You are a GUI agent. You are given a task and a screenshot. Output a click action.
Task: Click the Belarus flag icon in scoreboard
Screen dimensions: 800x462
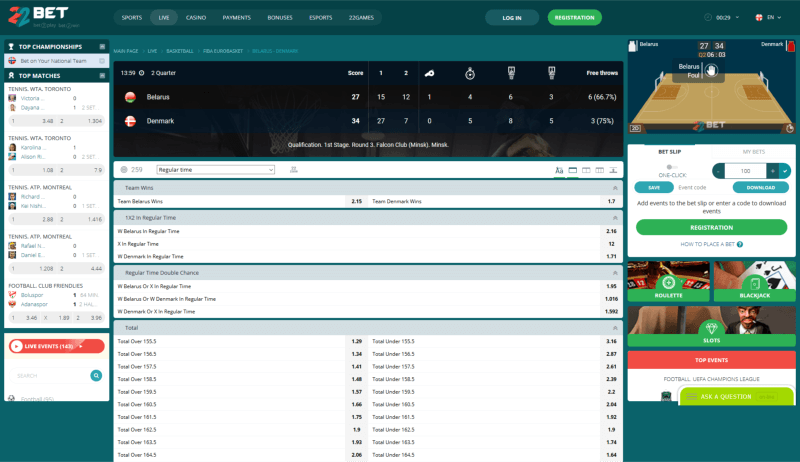(x=130, y=97)
